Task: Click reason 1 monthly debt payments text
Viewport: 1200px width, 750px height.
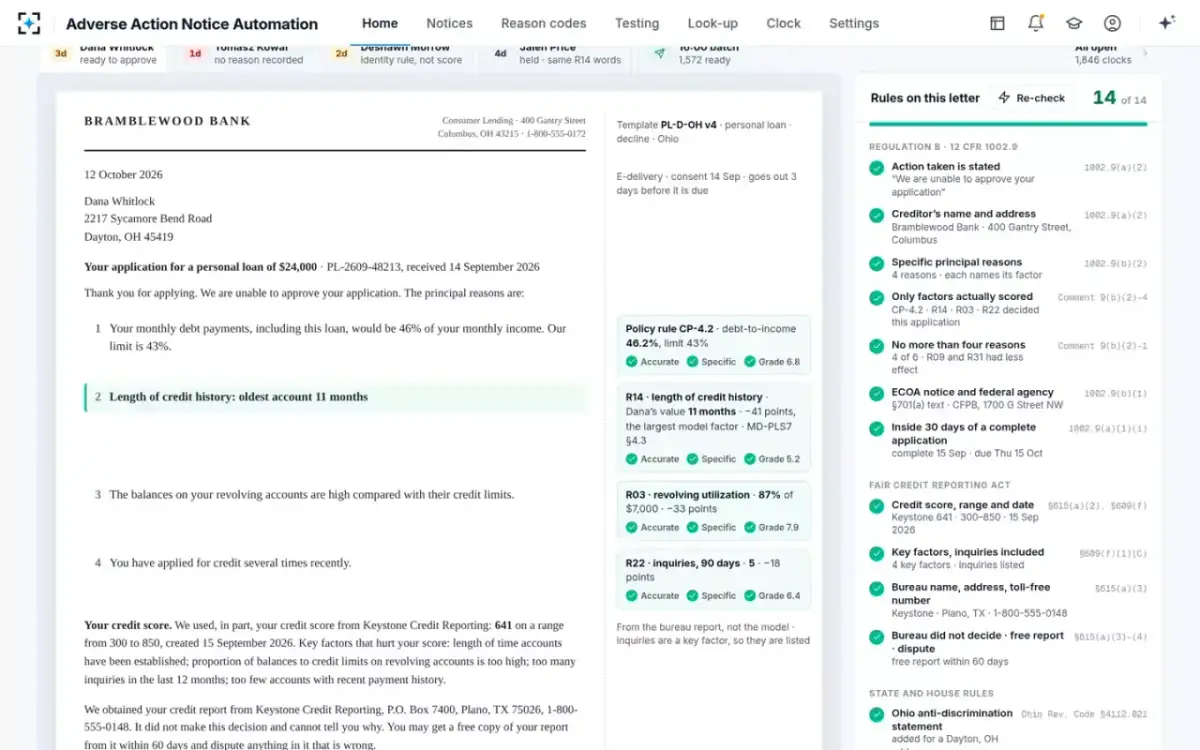Action: point(337,337)
